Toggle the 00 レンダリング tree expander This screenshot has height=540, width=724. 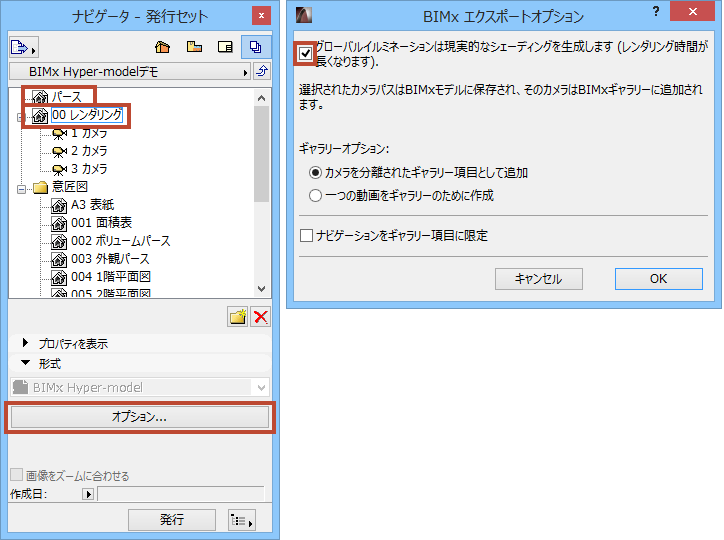20,118
